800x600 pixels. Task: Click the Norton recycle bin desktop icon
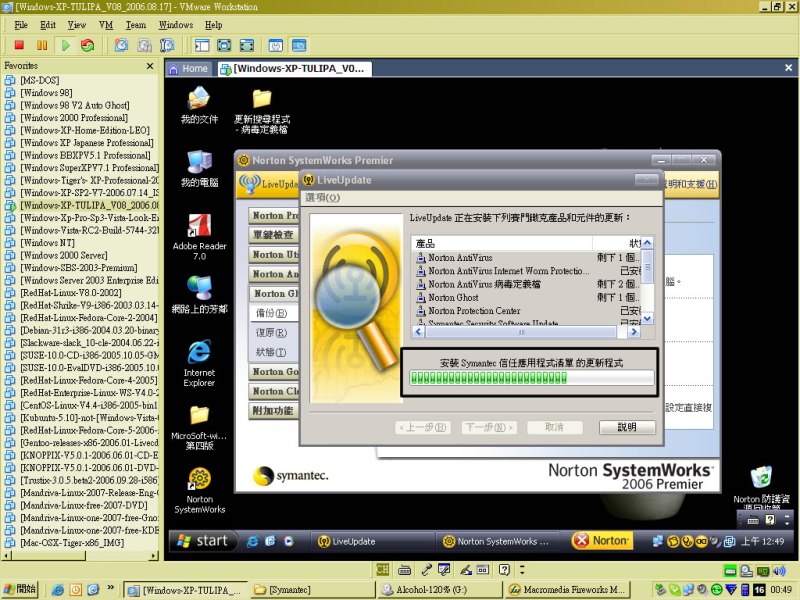pyautogui.click(x=761, y=487)
